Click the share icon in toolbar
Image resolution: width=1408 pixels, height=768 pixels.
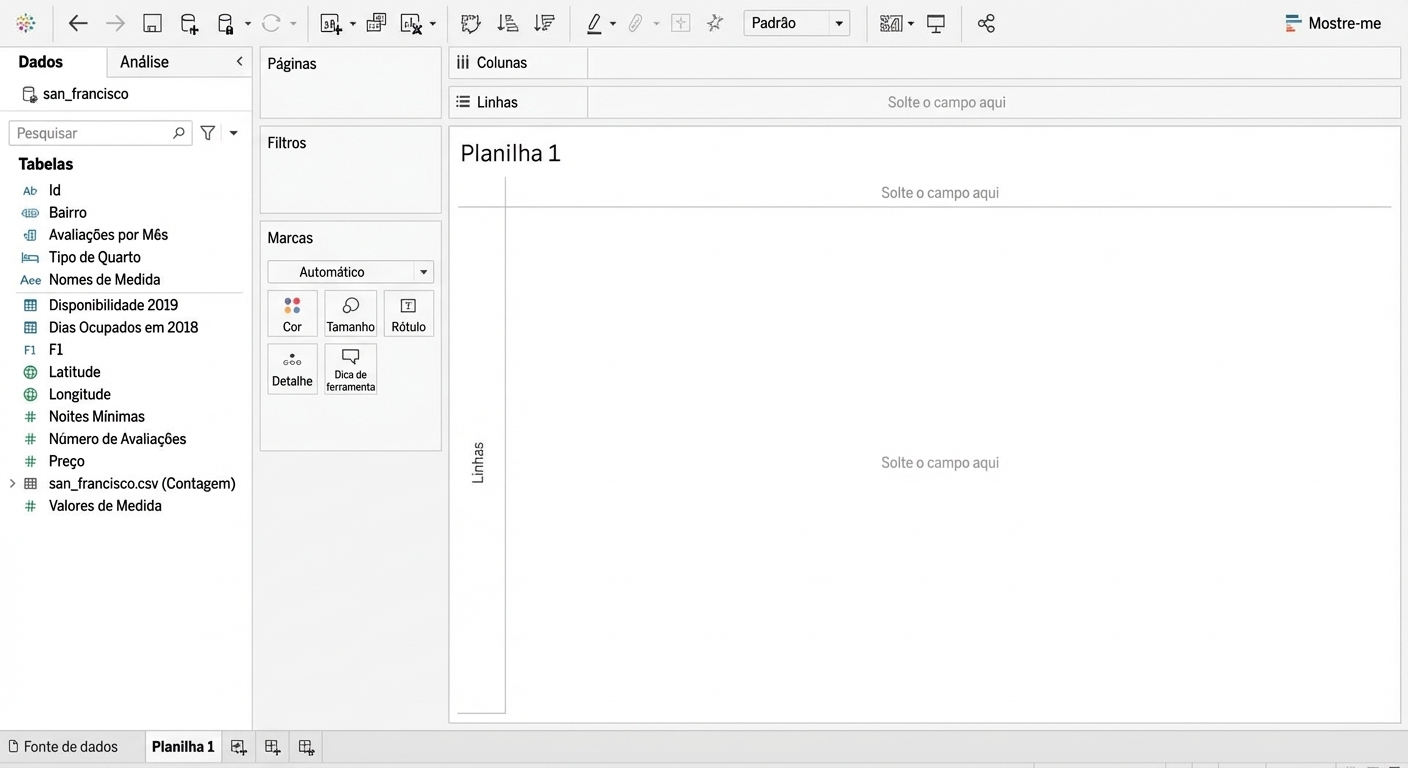(986, 23)
